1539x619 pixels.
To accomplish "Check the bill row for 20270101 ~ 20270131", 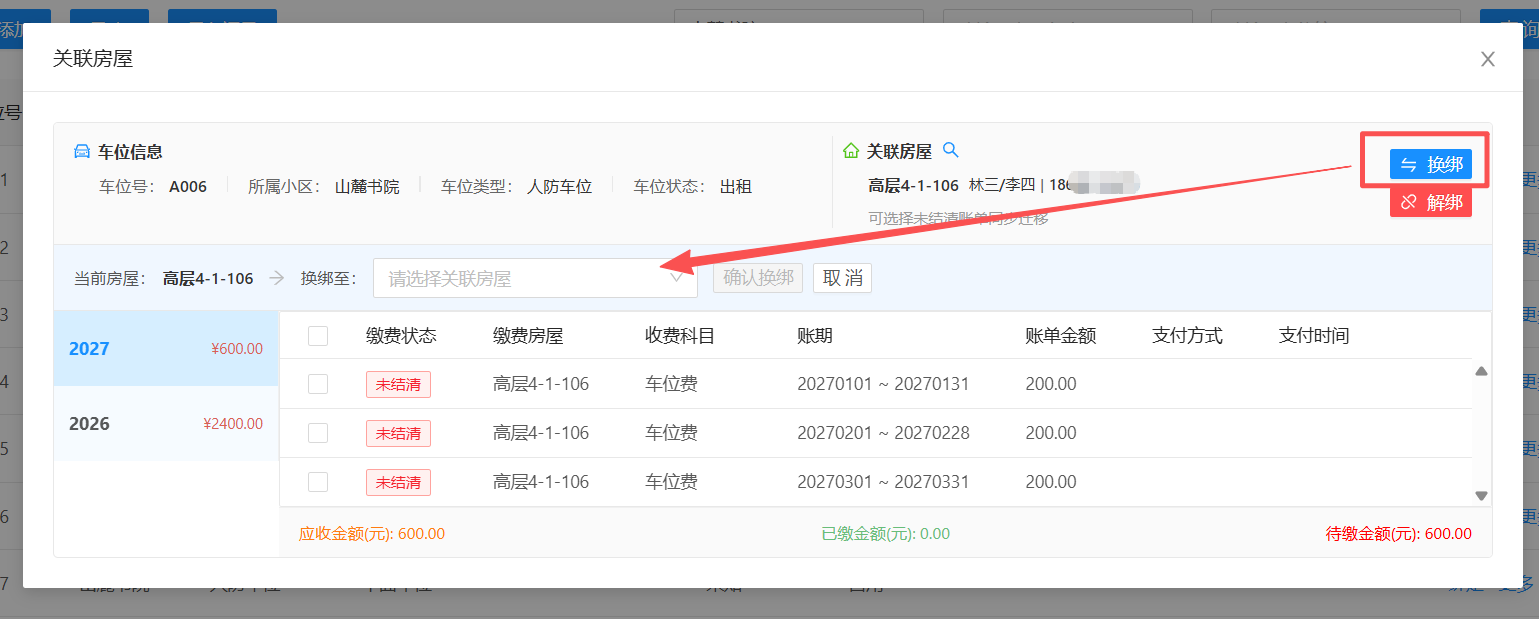I will click(318, 384).
